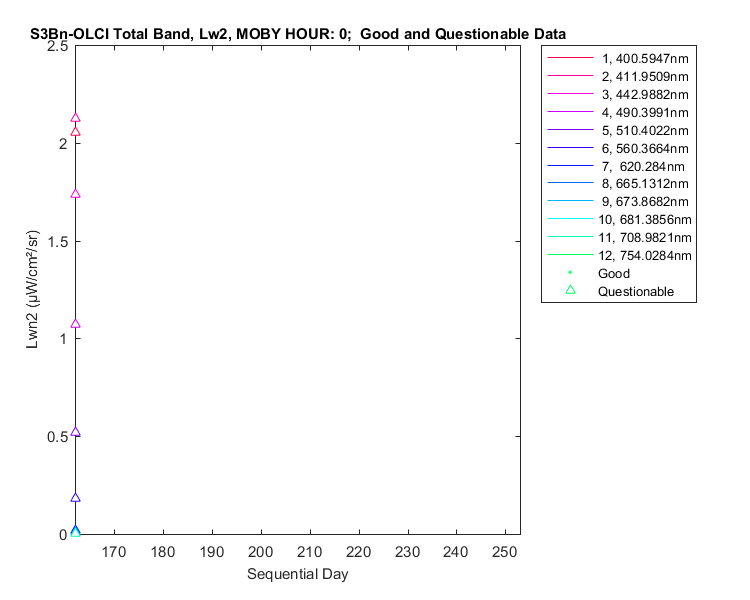Select the topmost magenta triangle data point

point(75,118)
